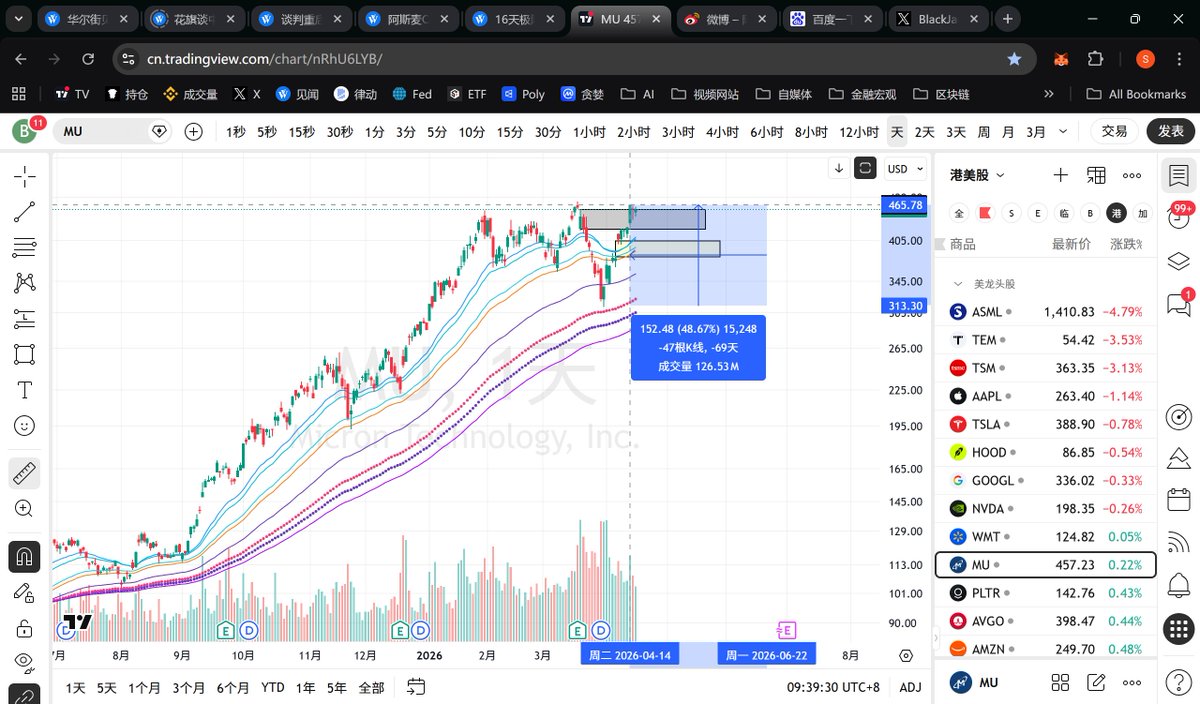Bookmark this page with star icon

tap(1014, 59)
